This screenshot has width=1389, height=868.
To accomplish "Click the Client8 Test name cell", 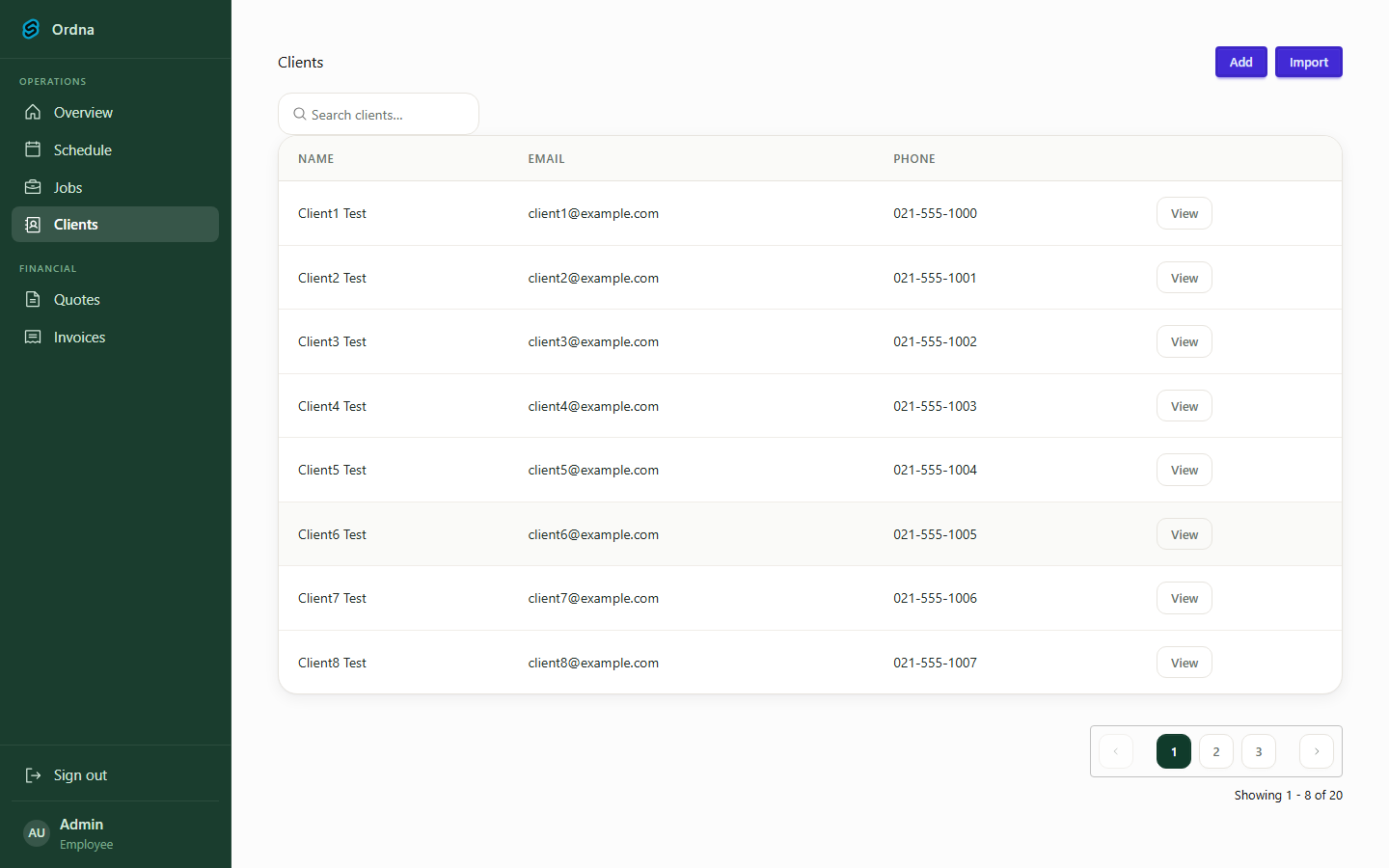I will 332,663.
